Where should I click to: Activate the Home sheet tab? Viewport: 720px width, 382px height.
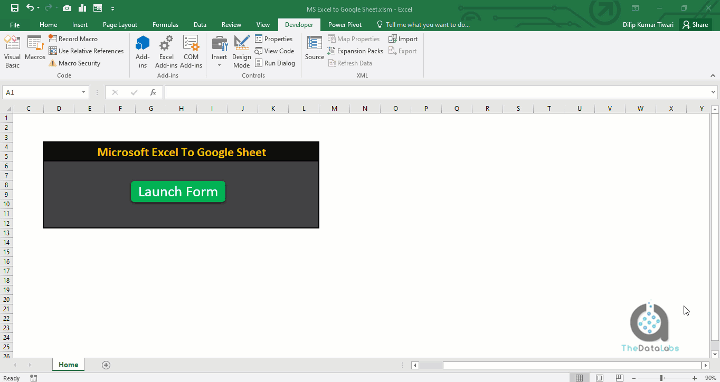tap(68, 365)
